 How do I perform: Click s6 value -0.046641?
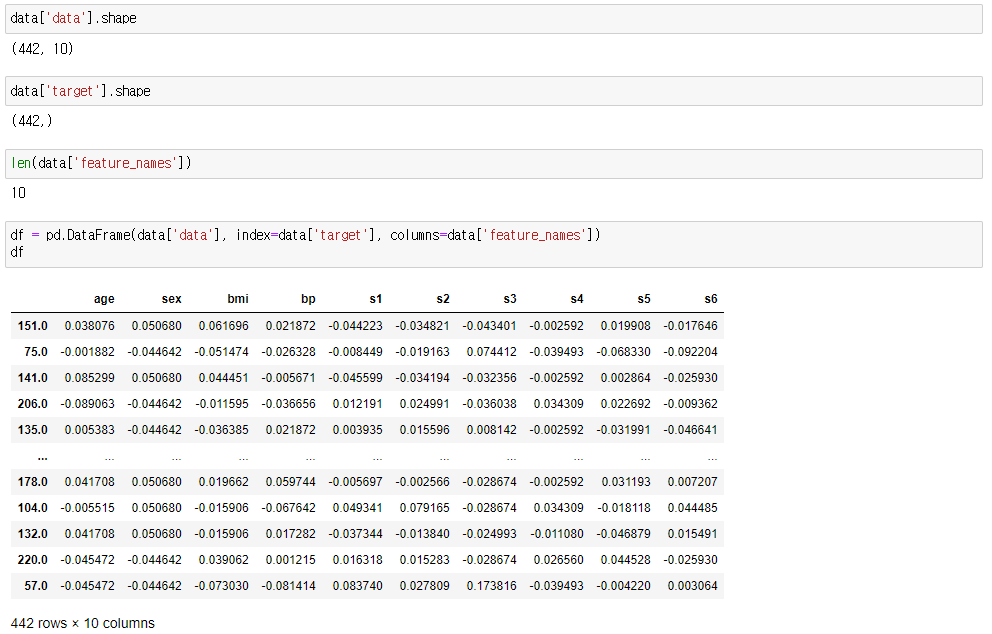[690, 430]
